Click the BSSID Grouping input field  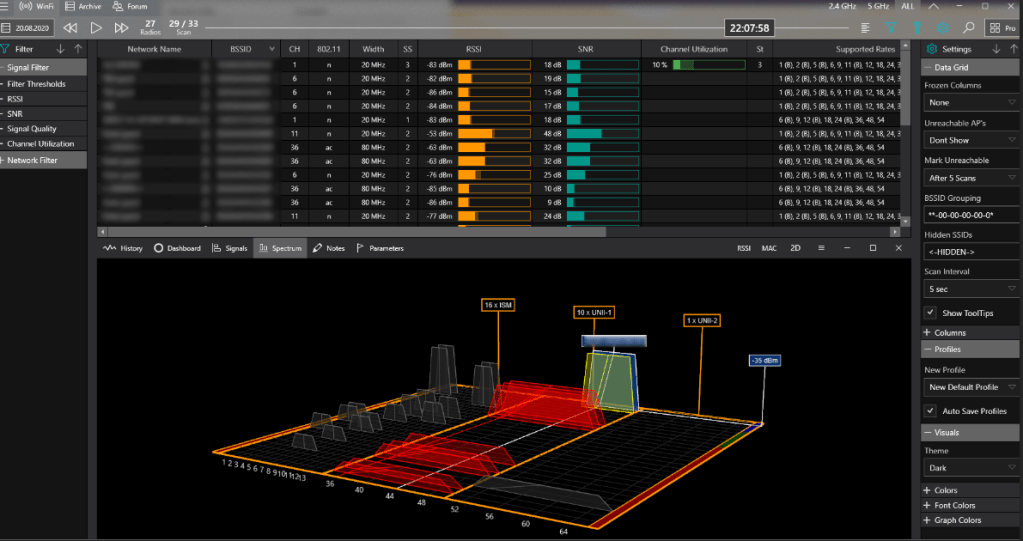click(970, 215)
